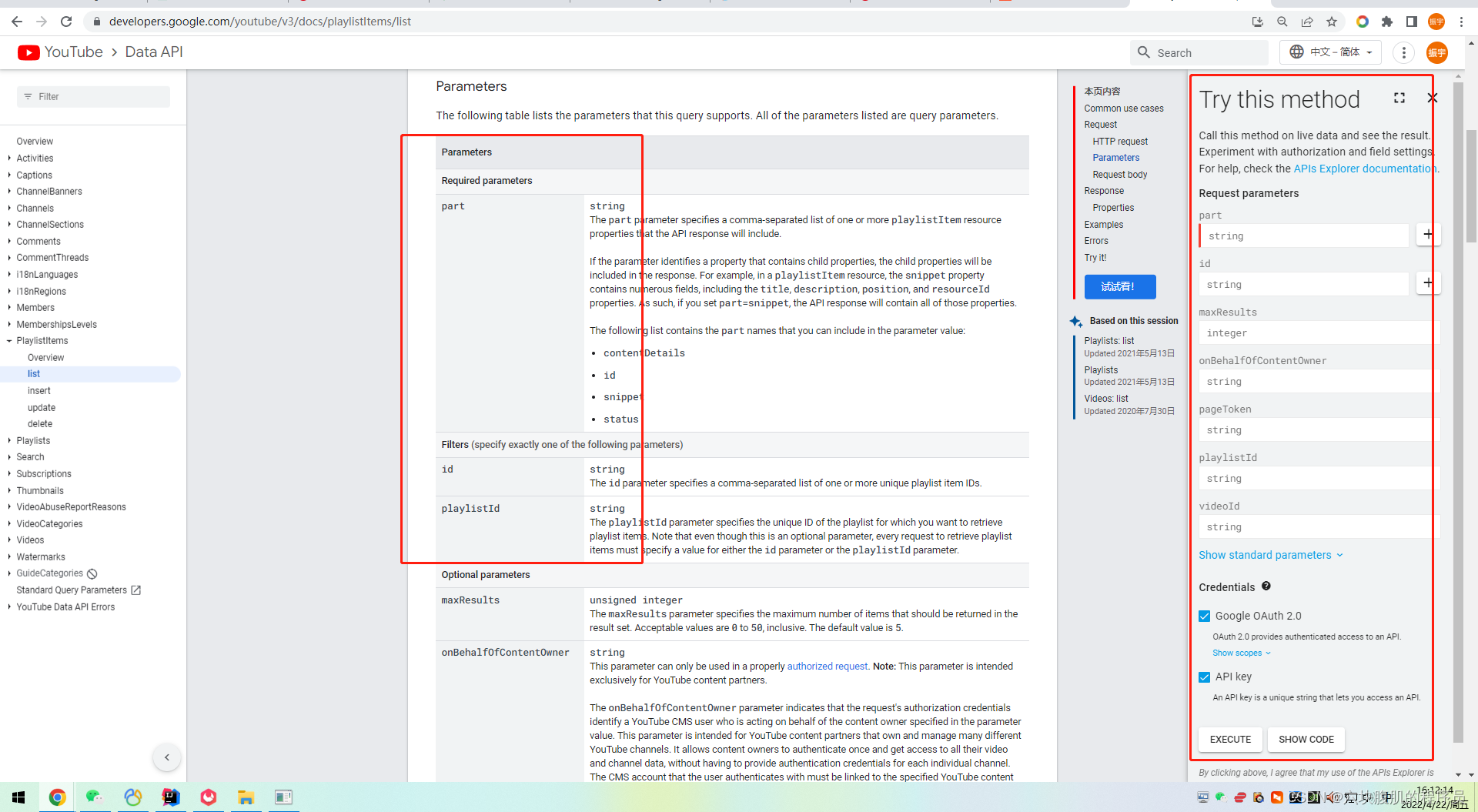
Task: Expand the Playlists tree item
Action: 9,441
